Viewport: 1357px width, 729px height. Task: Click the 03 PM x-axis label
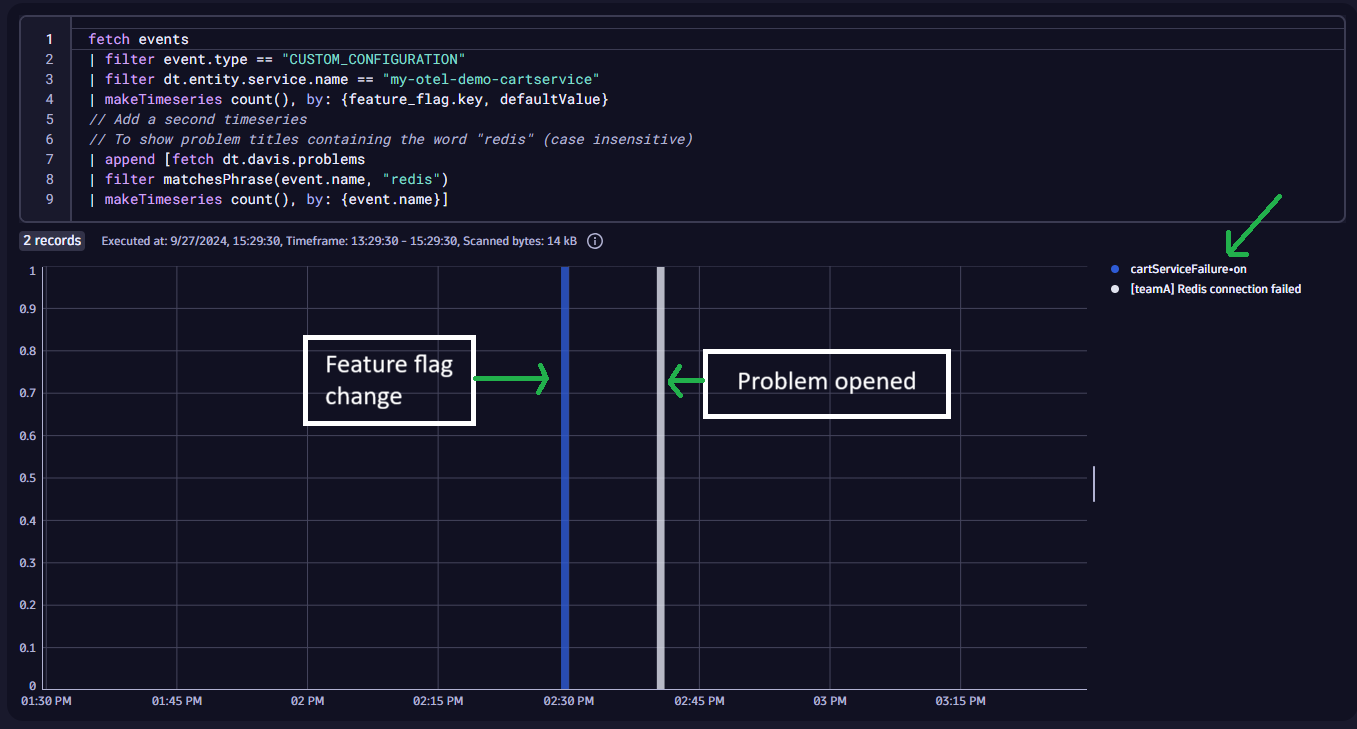coord(830,701)
